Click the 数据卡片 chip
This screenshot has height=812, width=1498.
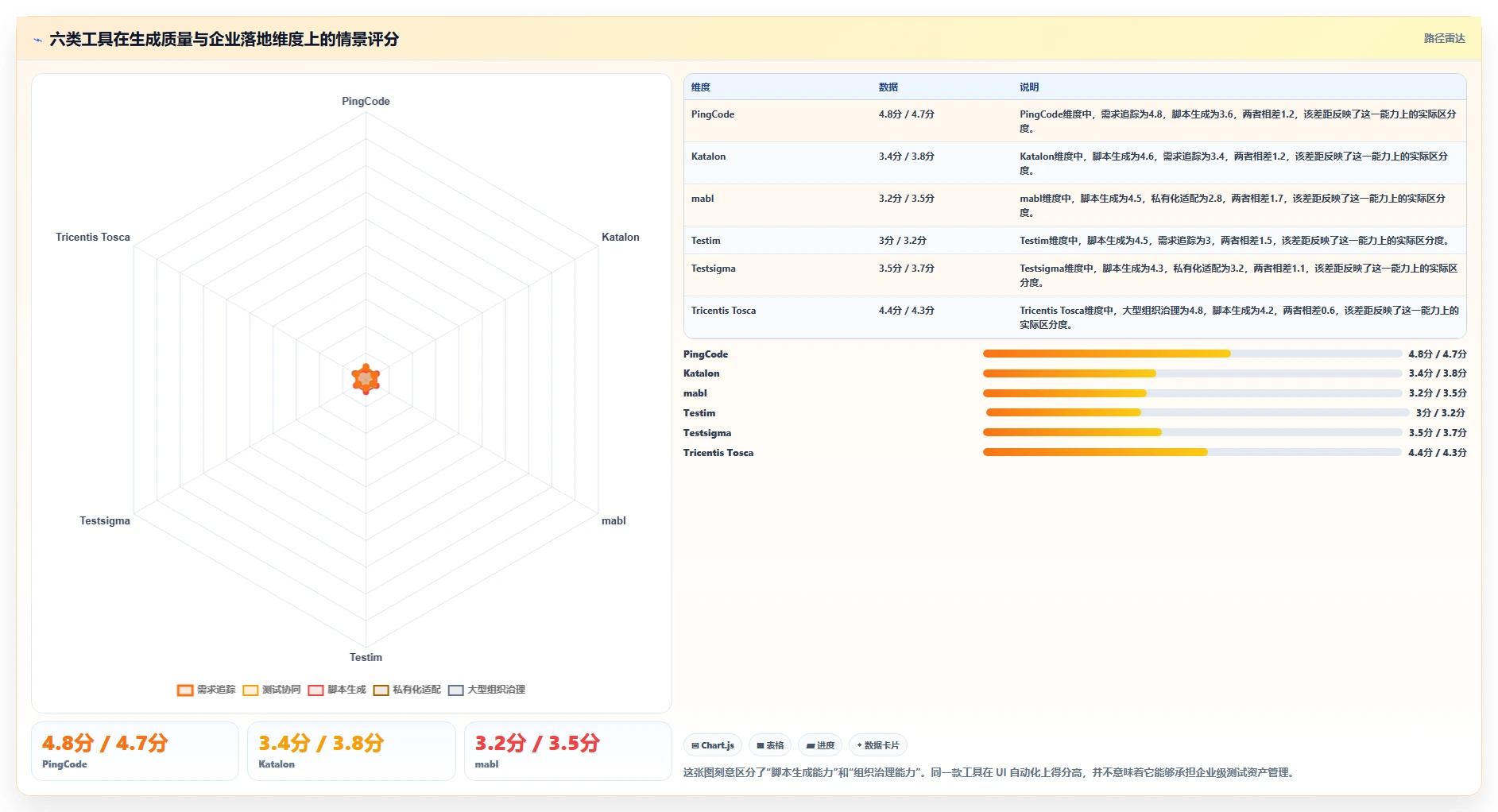[x=878, y=745]
